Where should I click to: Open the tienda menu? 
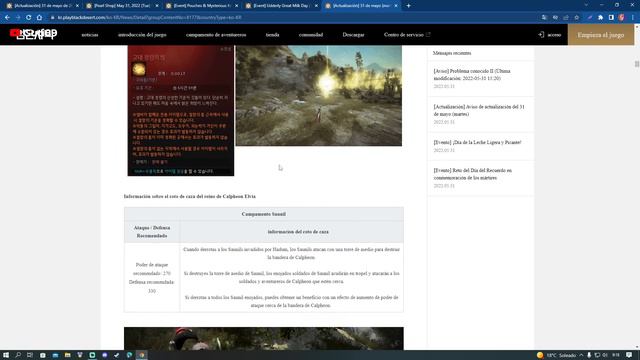coord(273,35)
